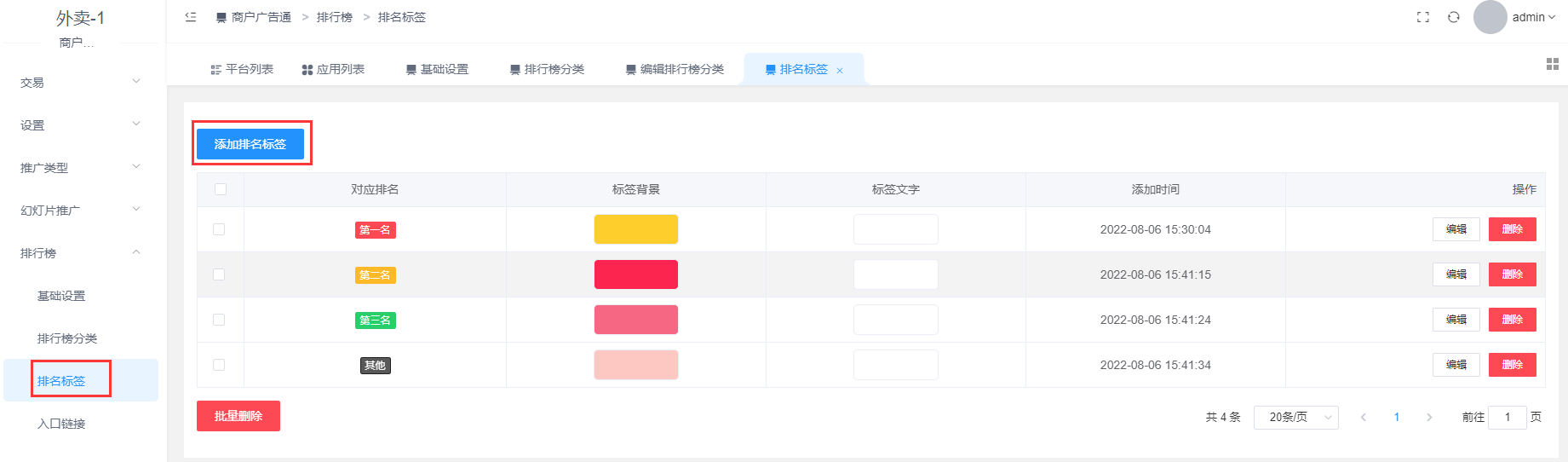Viewport: 1568px width, 462px height.
Task: Click the 添加排名标签 button
Action: point(250,144)
